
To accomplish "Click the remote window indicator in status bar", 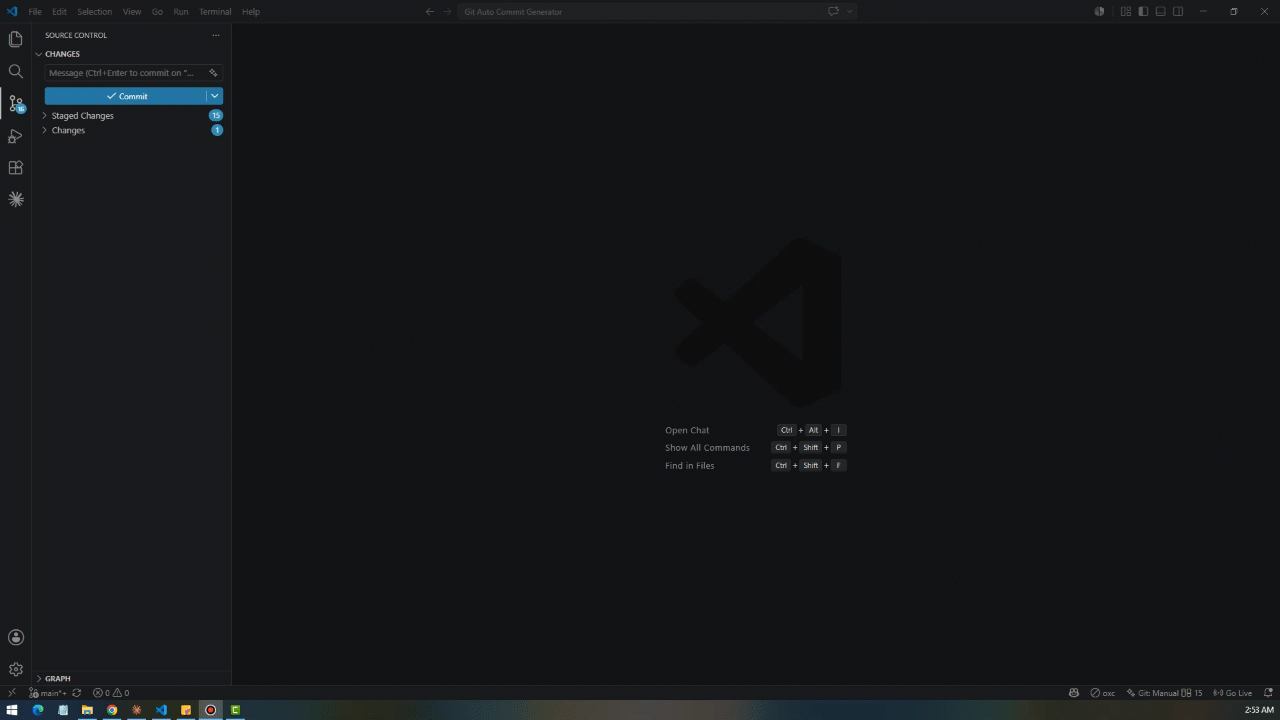I will pyautogui.click(x=11, y=693).
